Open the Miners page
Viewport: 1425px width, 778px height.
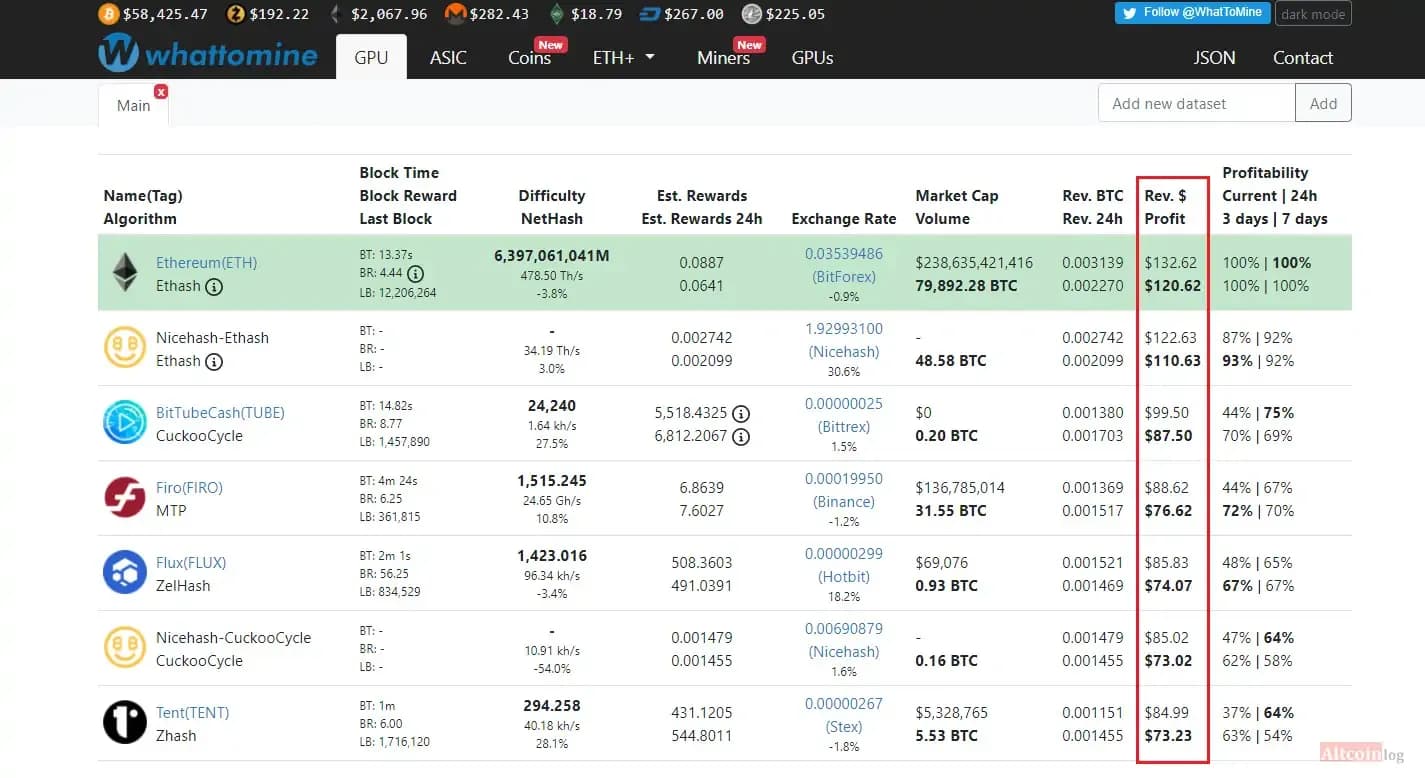pos(724,57)
